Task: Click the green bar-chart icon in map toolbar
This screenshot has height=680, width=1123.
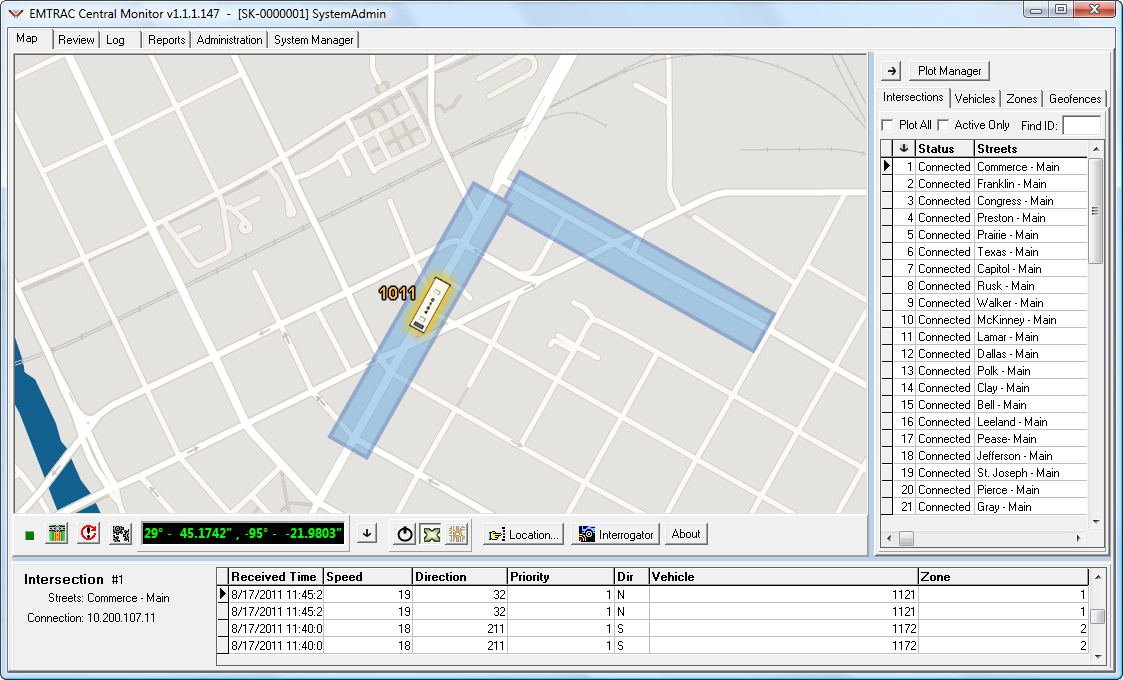Action: (58, 534)
